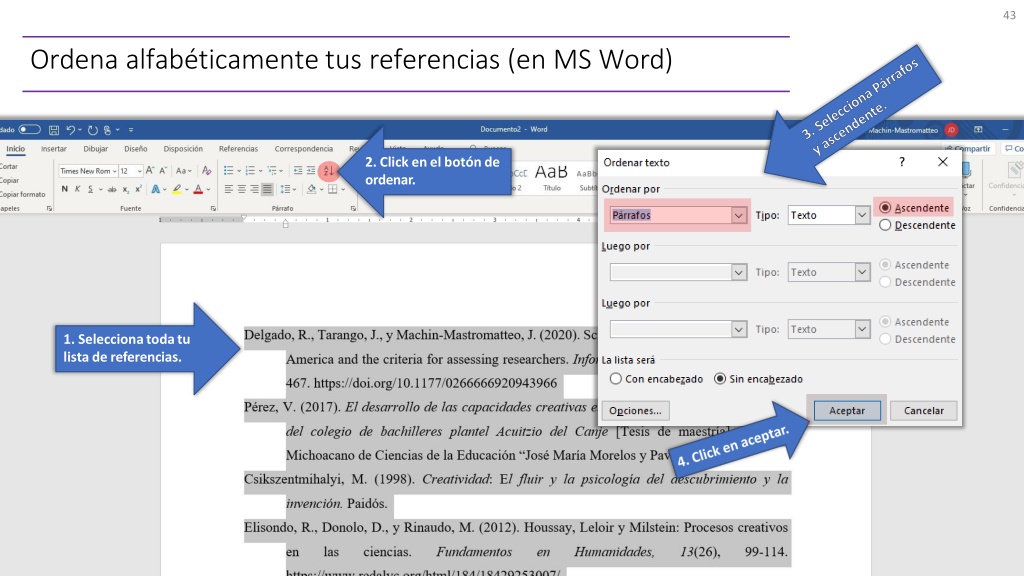Viewport: 1024px width, 576px height.
Task: Apply the red font color
Action: tap(198, 189)
